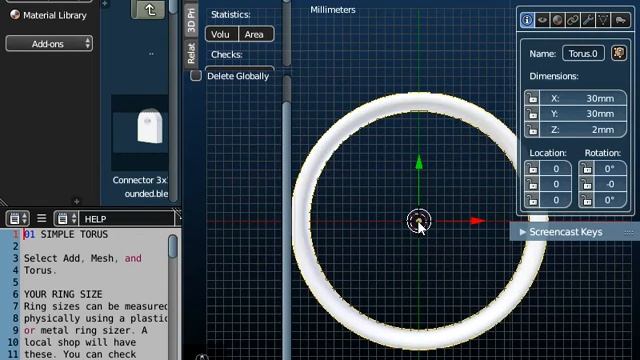Click the 'Location:' heading
The image size is (640, 360).
(x=548, y=153)
